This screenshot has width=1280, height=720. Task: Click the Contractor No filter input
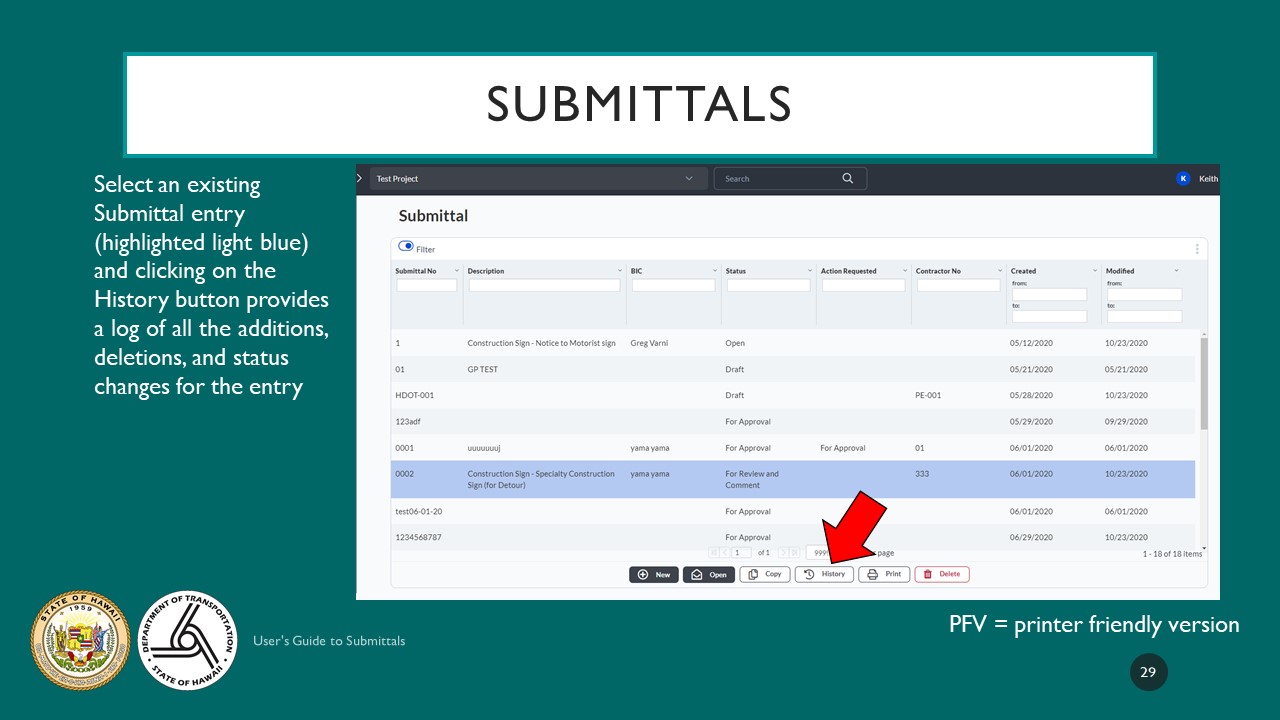[958, 285]
